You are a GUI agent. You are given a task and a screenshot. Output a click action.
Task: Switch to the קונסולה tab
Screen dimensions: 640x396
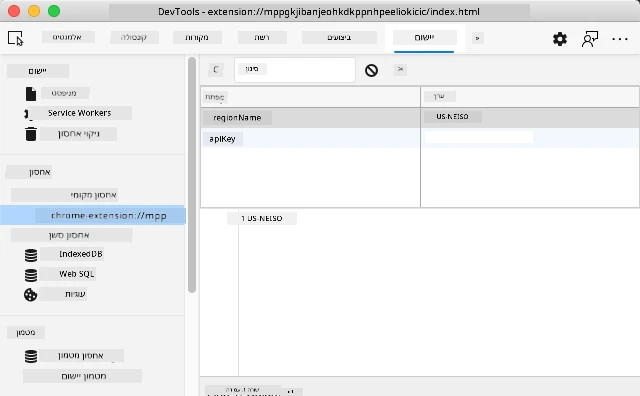pyautogui.click(x=134, y=37)
